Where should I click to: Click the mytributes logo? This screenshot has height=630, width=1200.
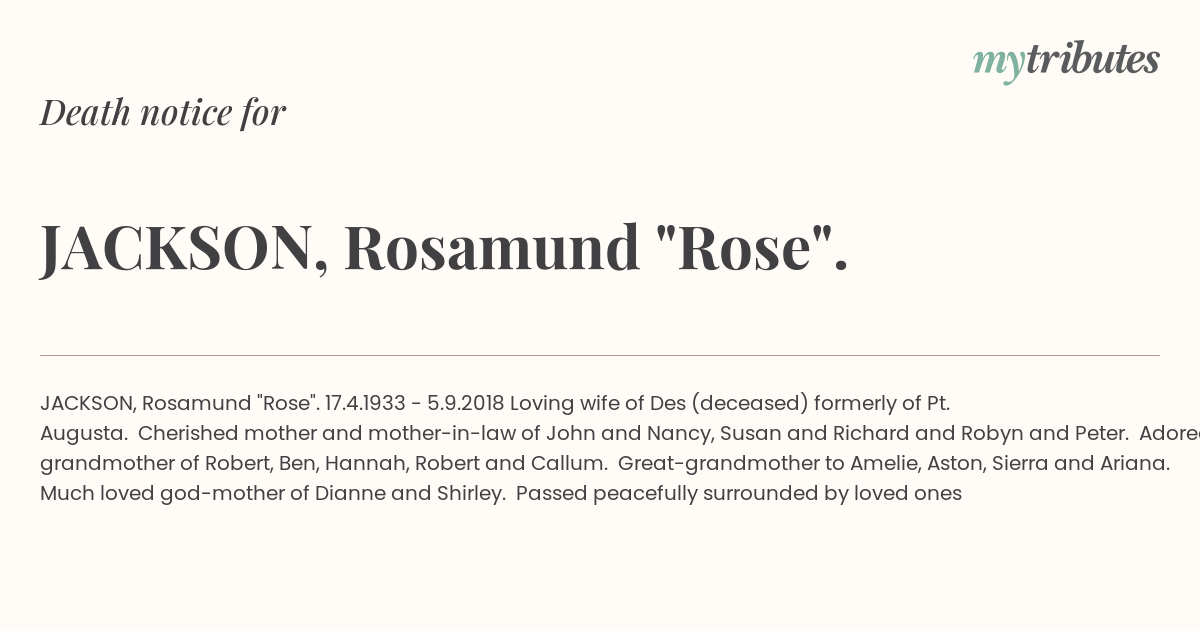[x=1066, y=61]
